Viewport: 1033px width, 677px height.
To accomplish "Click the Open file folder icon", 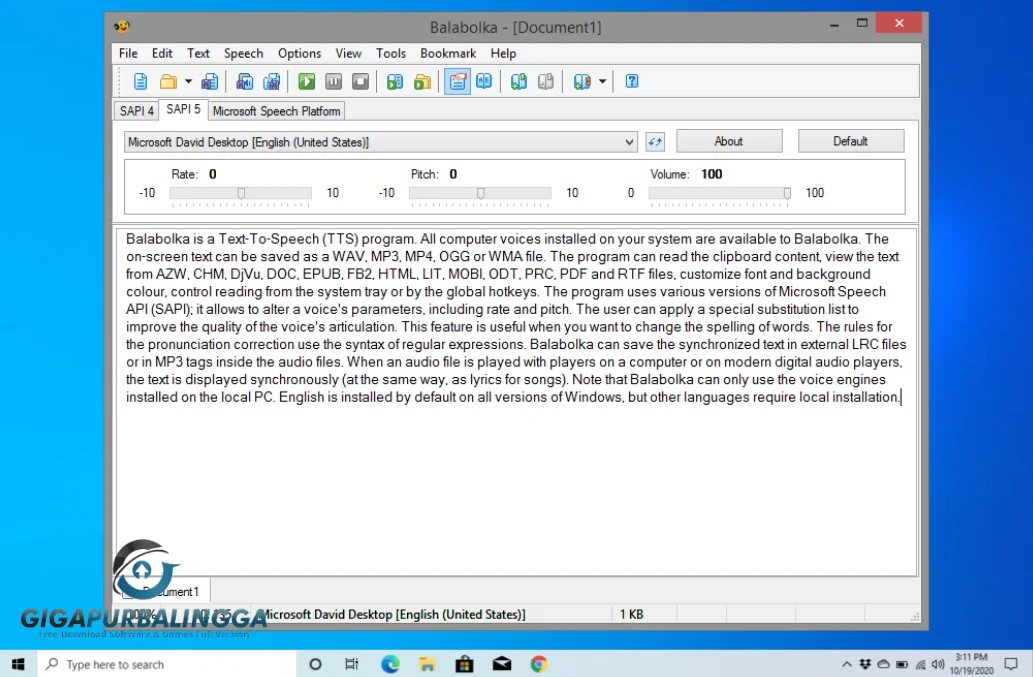I will pyautogui.click(x=169, y=82).
